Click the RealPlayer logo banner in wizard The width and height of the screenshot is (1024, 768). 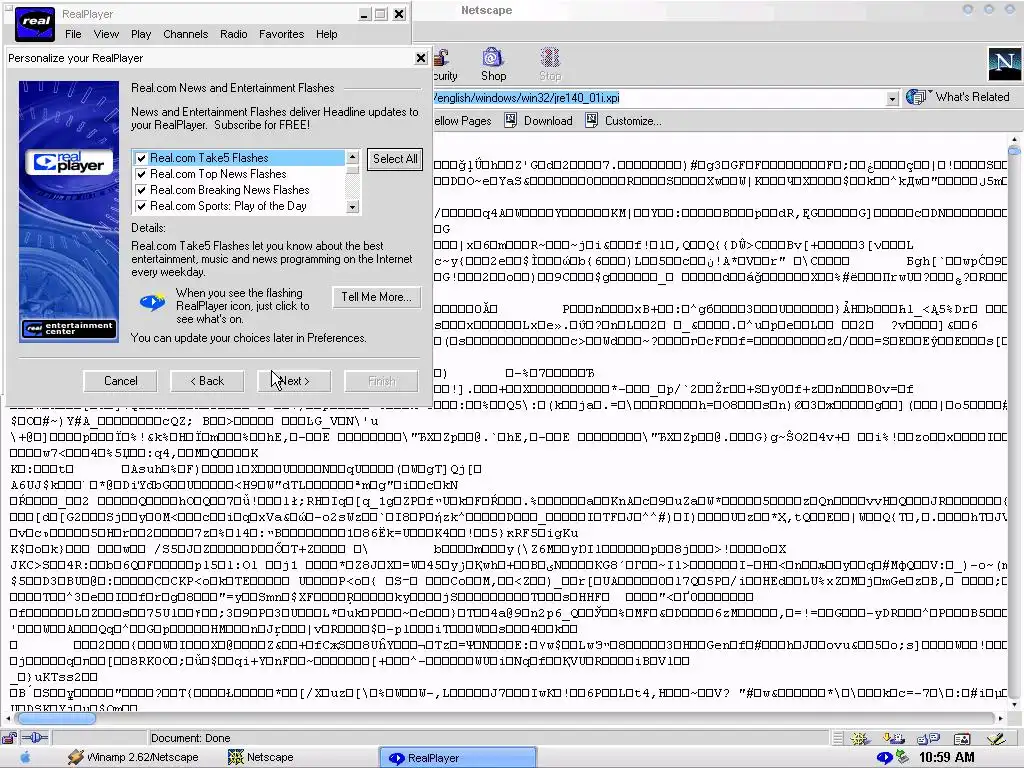click(x=69, y=162)
